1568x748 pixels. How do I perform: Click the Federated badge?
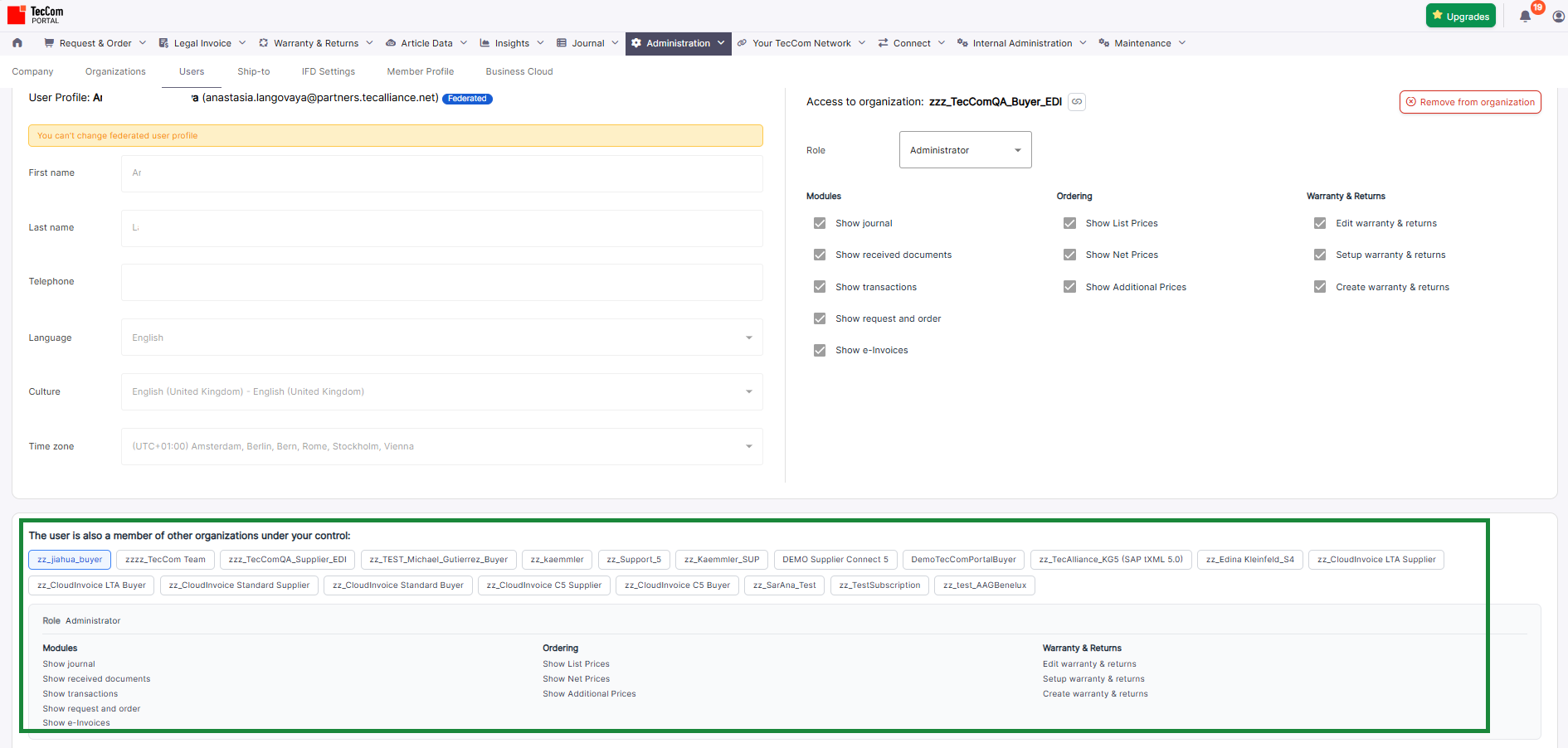tap(467, 99)
